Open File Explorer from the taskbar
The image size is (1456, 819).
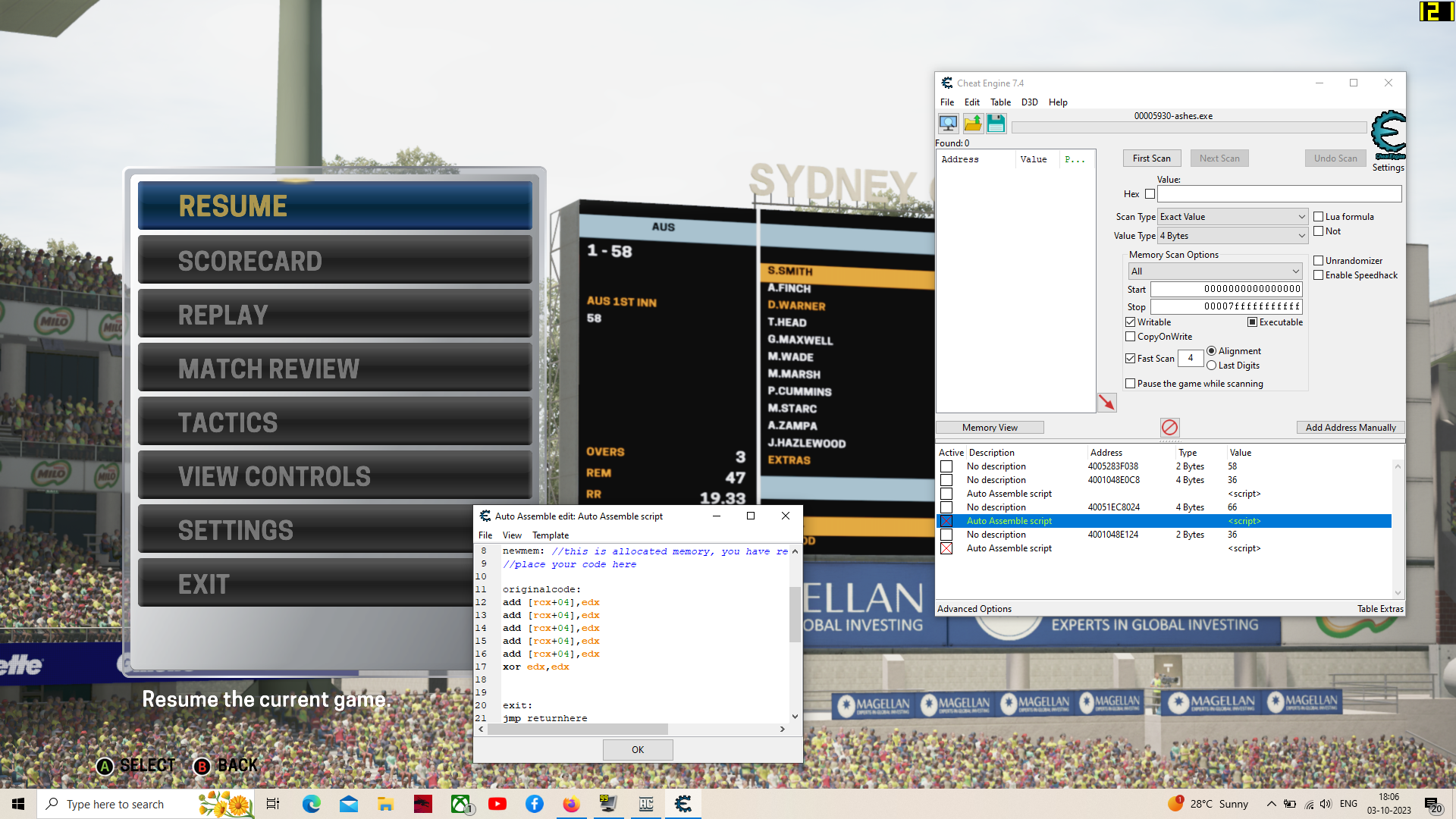pyautogui.click(x=386, y=804)
